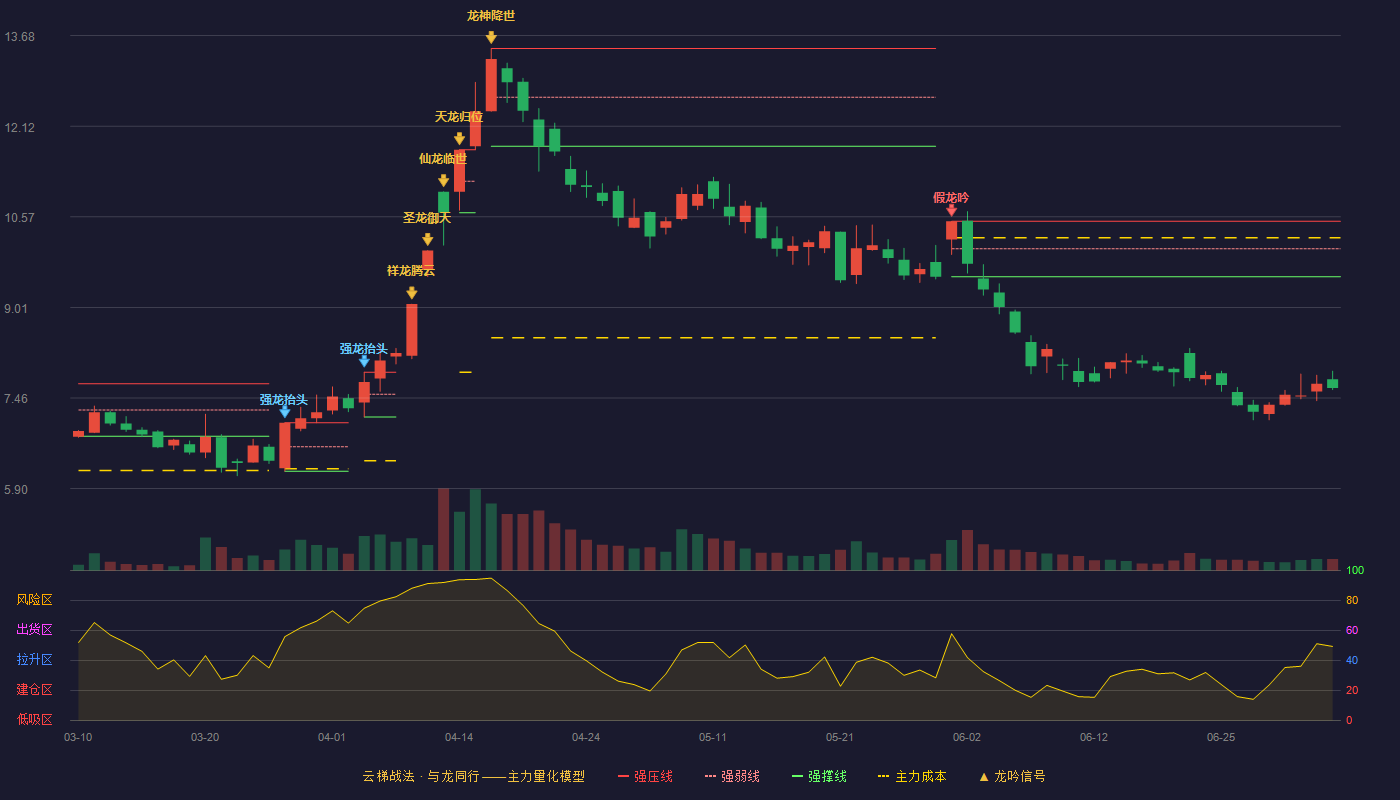Click the 06-02 date label
This screenshot has height=800, width=1400.
(967, 737)
